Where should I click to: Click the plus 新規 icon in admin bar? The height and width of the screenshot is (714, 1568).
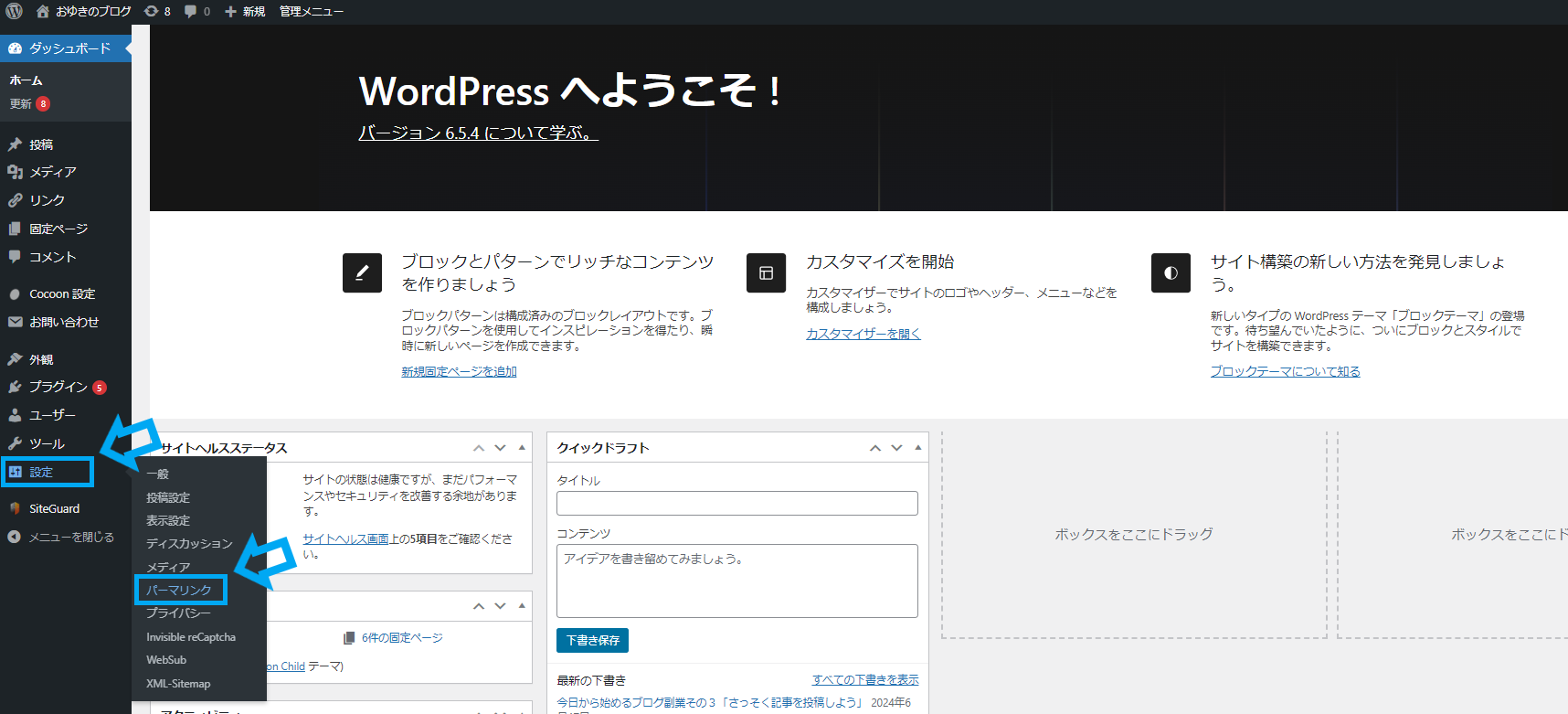(230, 11)
